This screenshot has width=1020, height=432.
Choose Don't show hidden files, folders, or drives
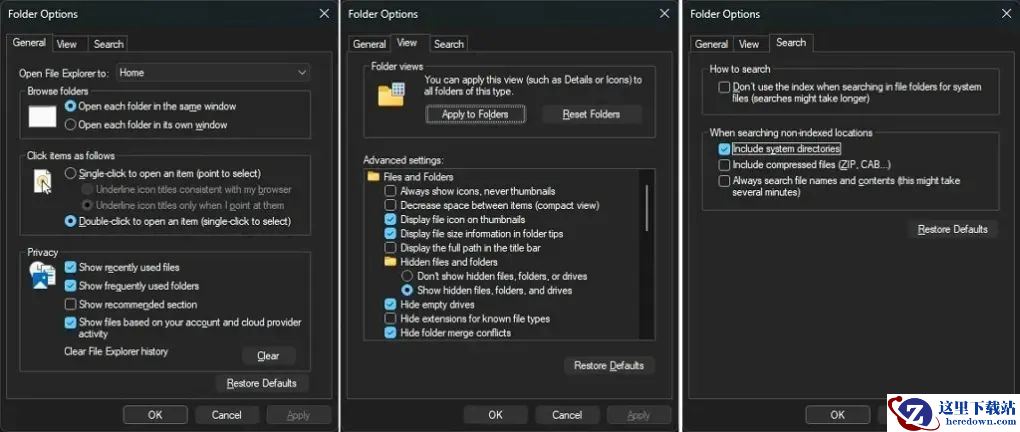[x=407, y=276]
